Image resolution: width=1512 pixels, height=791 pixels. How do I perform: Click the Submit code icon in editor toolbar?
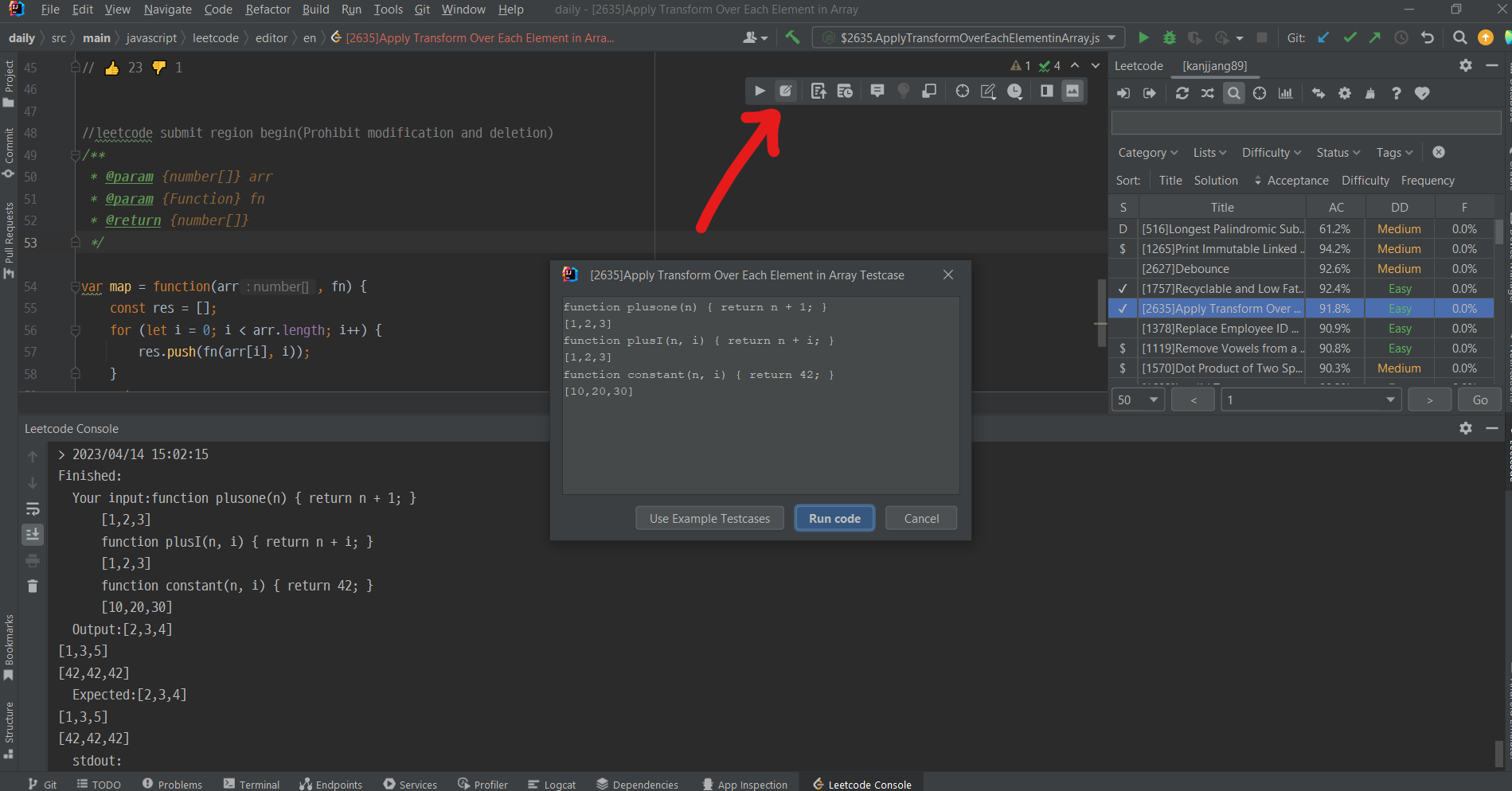(x=819, y=91)
